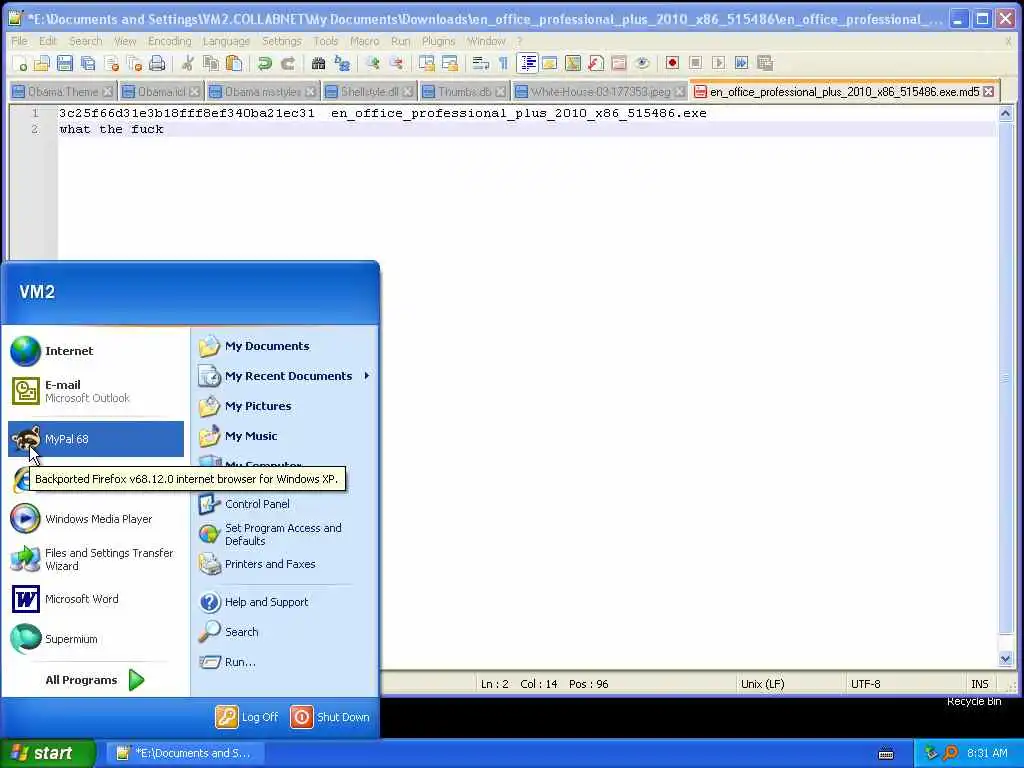Toggle the Indent Guide toolbar button
The image size is (1024, 768).
527,63
